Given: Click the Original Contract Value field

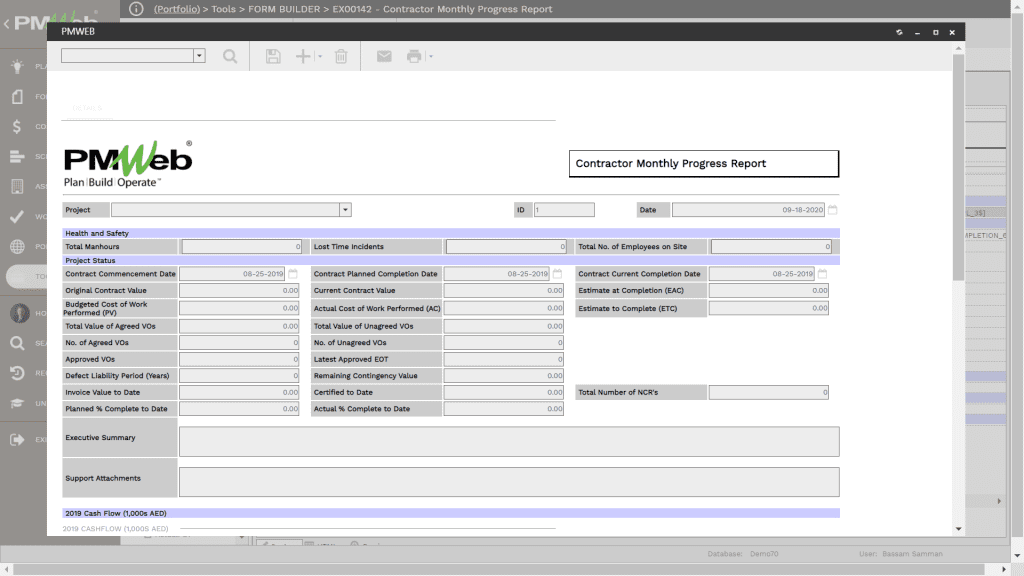Looking at the screenshot, I should point(239,291).
